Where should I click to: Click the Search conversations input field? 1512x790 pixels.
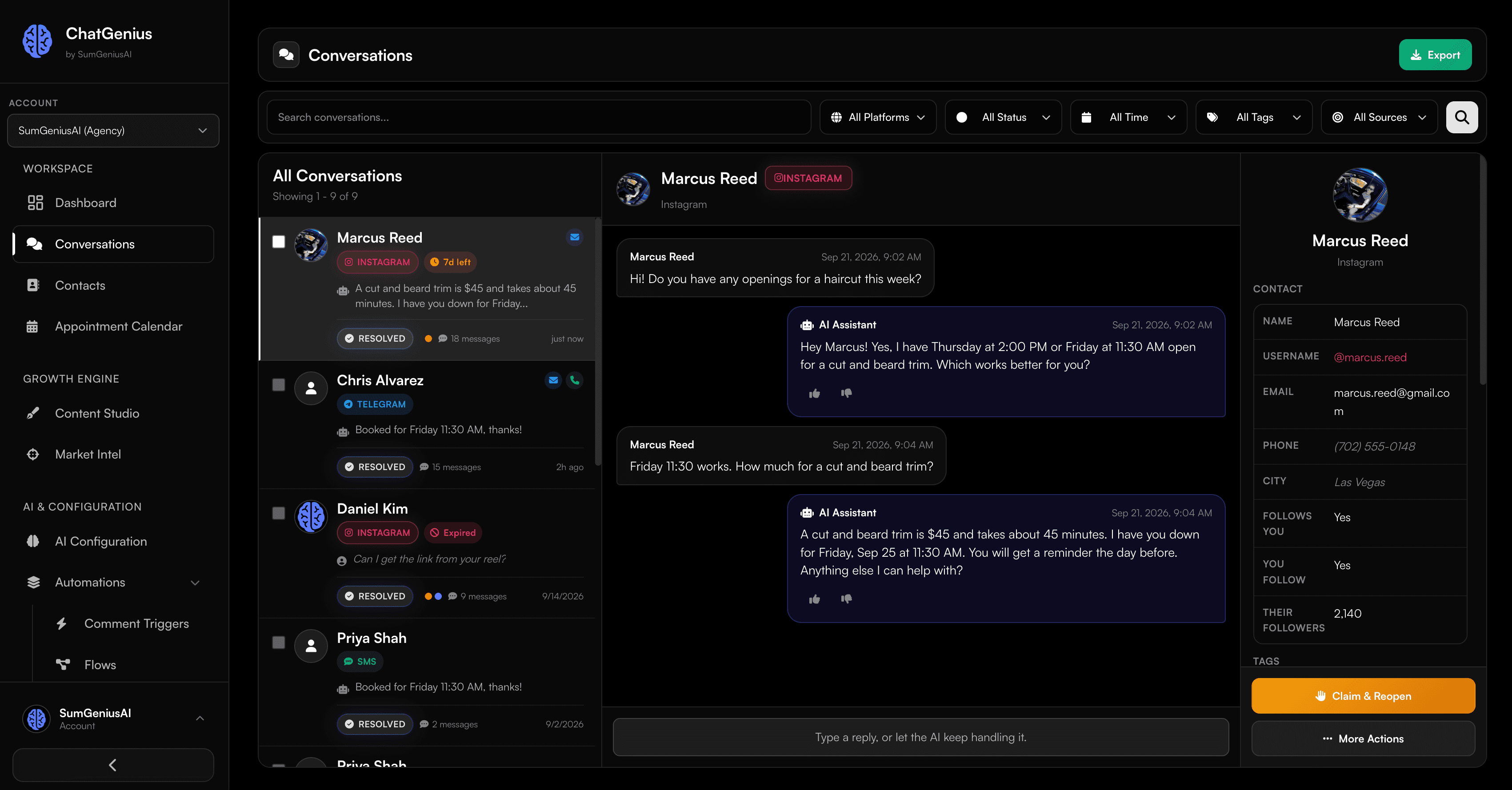pyautogui.click(x=539, y=117)
